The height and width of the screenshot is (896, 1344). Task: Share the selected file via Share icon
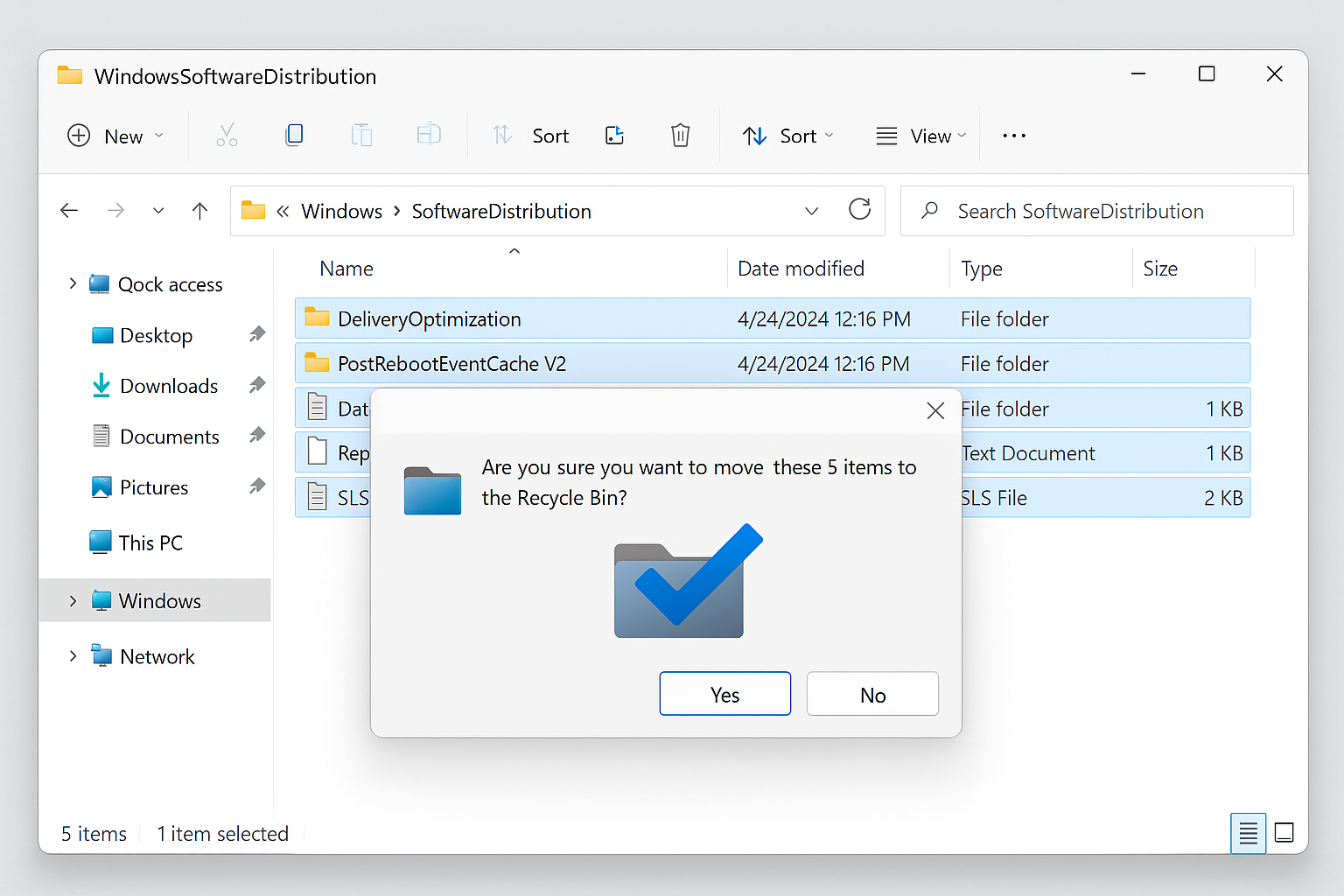point(614,135)
